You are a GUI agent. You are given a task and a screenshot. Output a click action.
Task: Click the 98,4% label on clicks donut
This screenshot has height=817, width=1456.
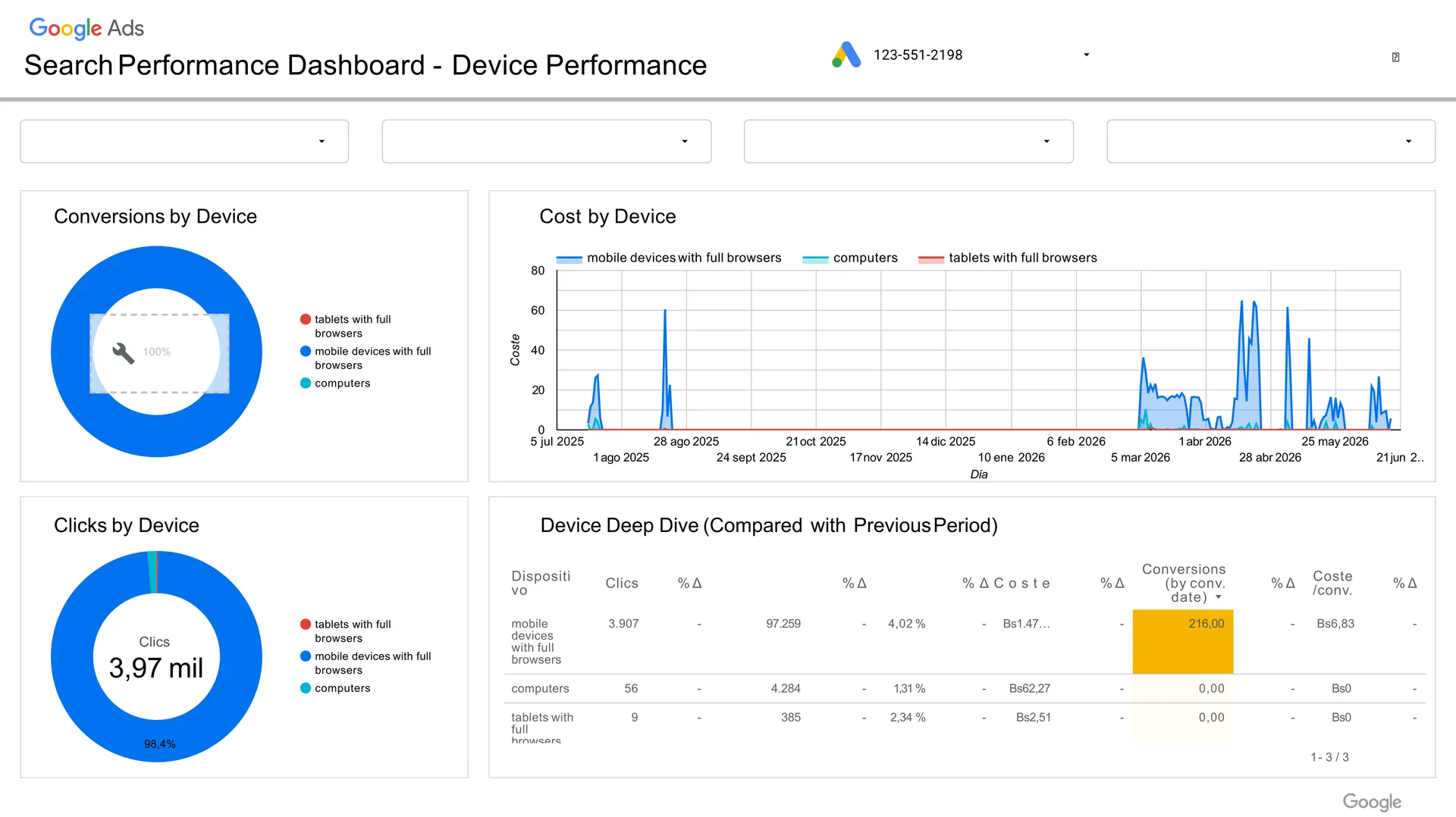(x=160, y=744)
